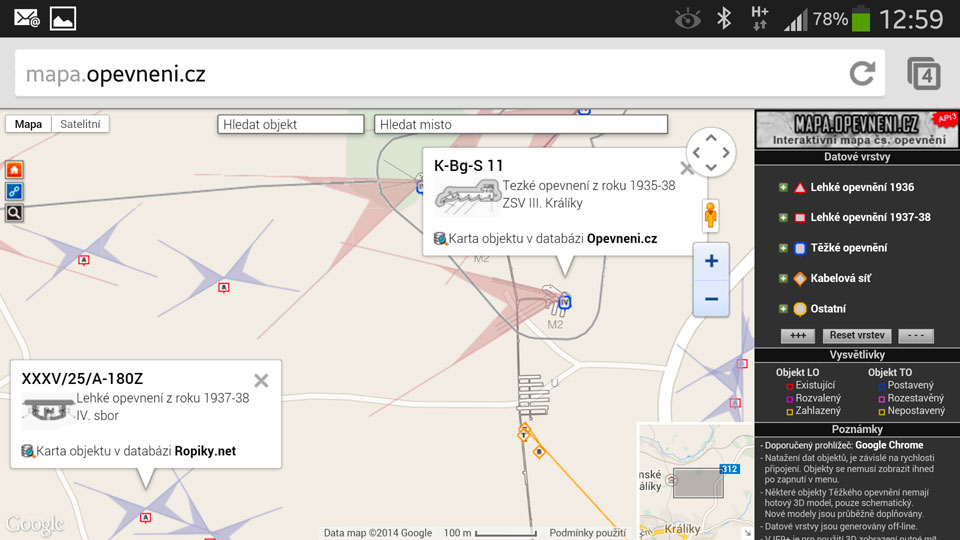Open browser tabs switcher showing 4
Image resolution: width=960 pixels, height=540 pixels.
pos(923,74)
